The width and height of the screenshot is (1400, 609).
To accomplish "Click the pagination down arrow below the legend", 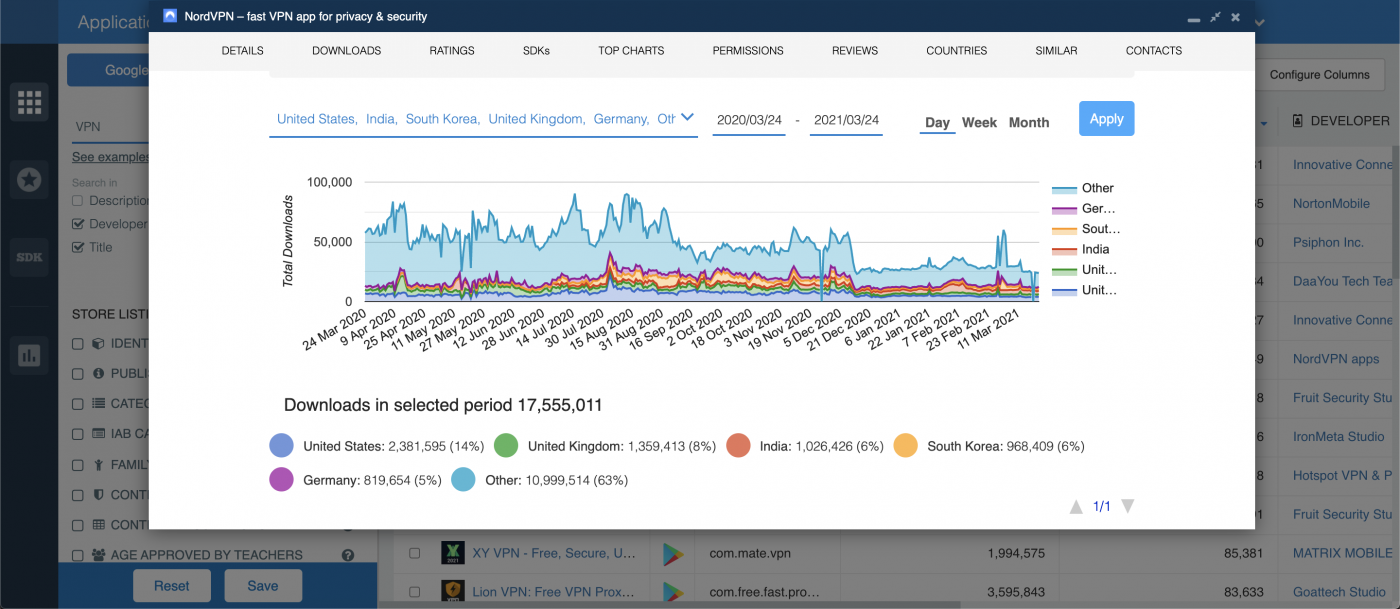I will 1127,506.
